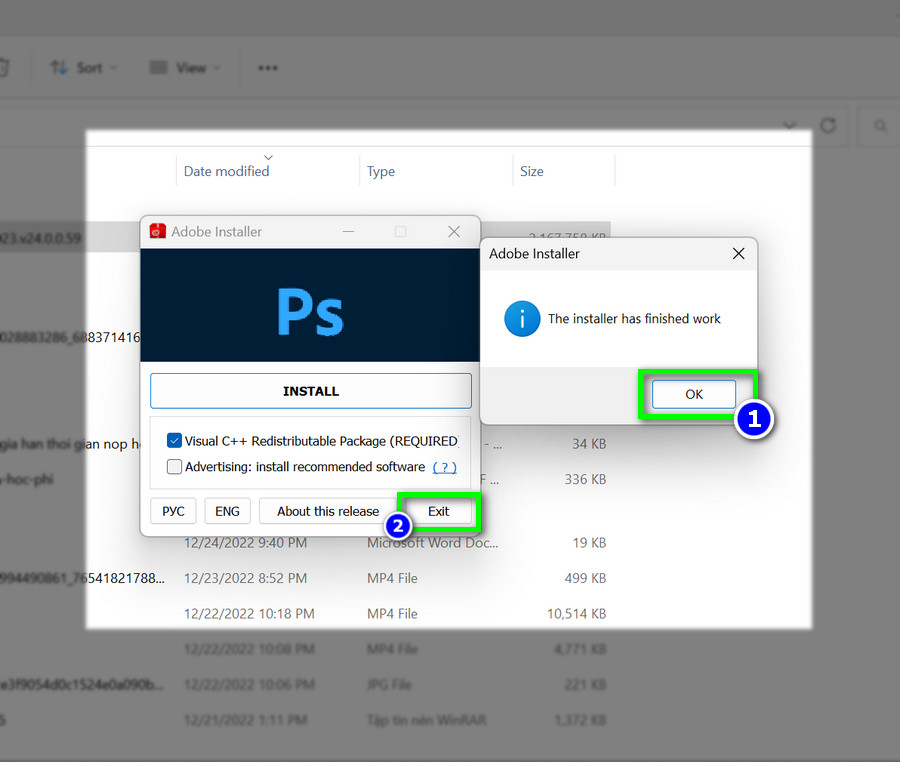Open the (?) advertising help link
This screenshot has width=900, height=762.
(x=444, y=467)
